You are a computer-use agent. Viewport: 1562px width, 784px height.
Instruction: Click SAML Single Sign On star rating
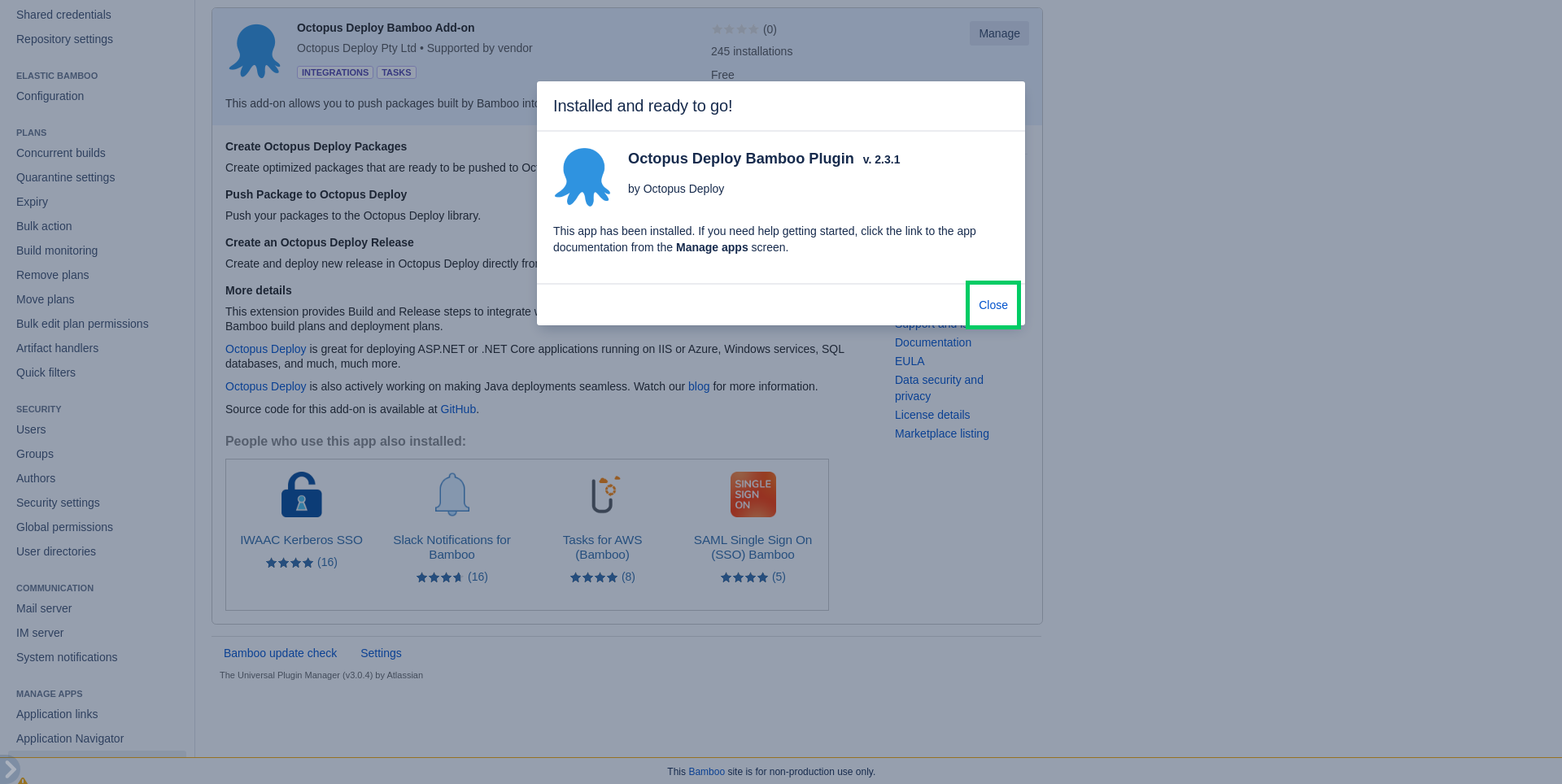point(744,577)
